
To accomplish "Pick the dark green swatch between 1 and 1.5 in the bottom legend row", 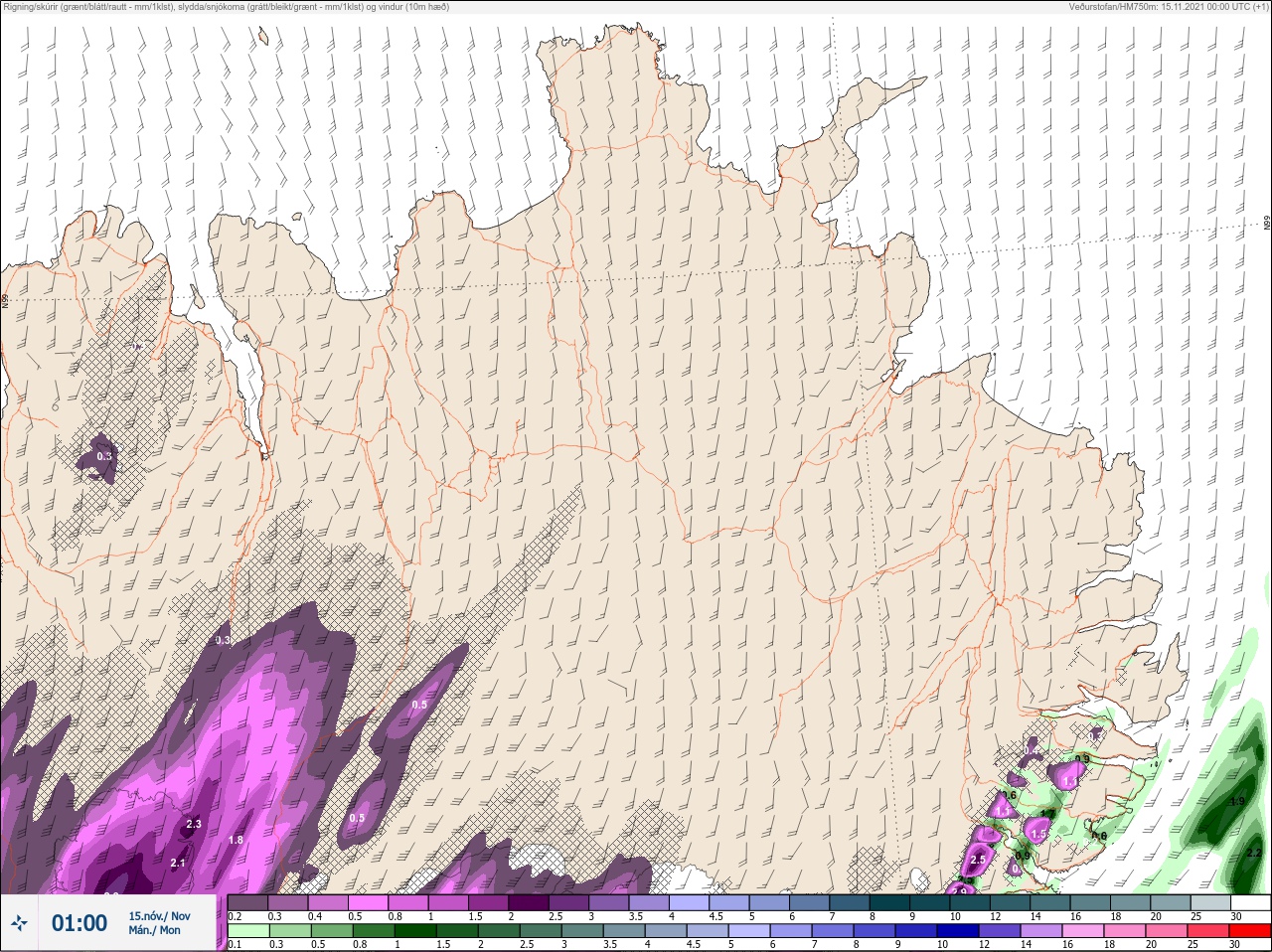I will coord(416,931).
